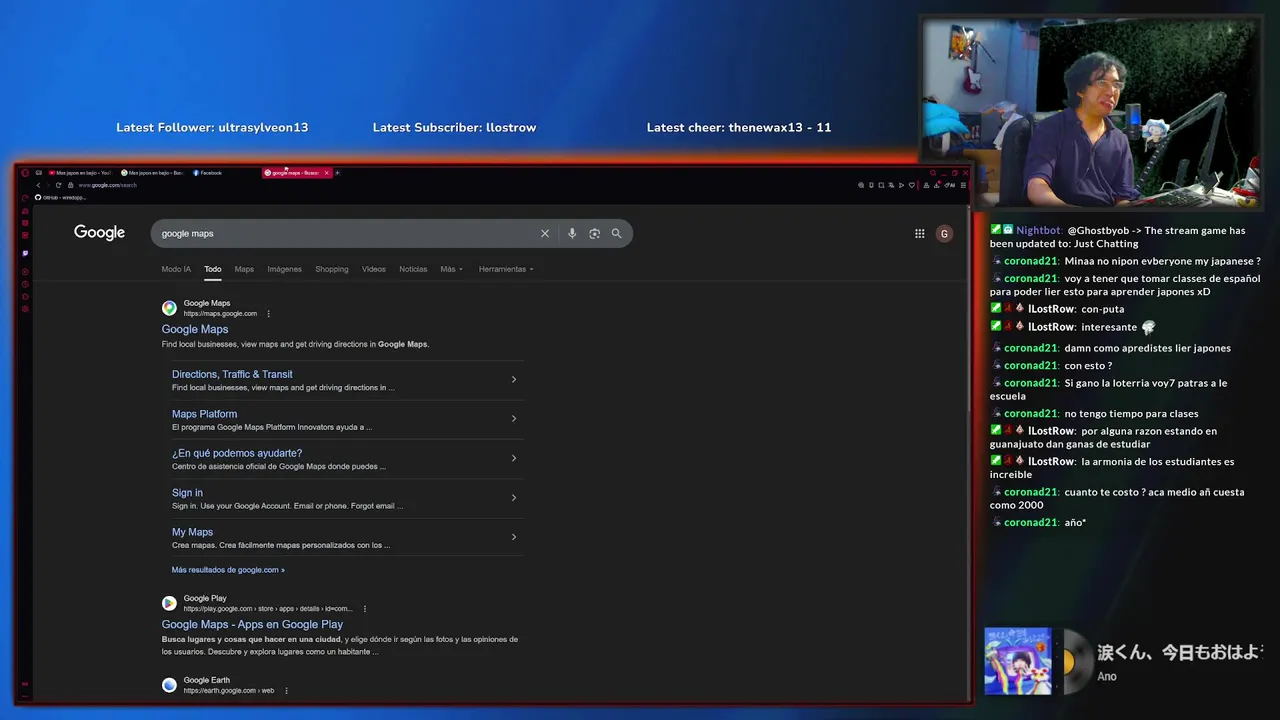
Task: Open three-dot menu beside Google Earth result
Action: (x=286, y=691)
